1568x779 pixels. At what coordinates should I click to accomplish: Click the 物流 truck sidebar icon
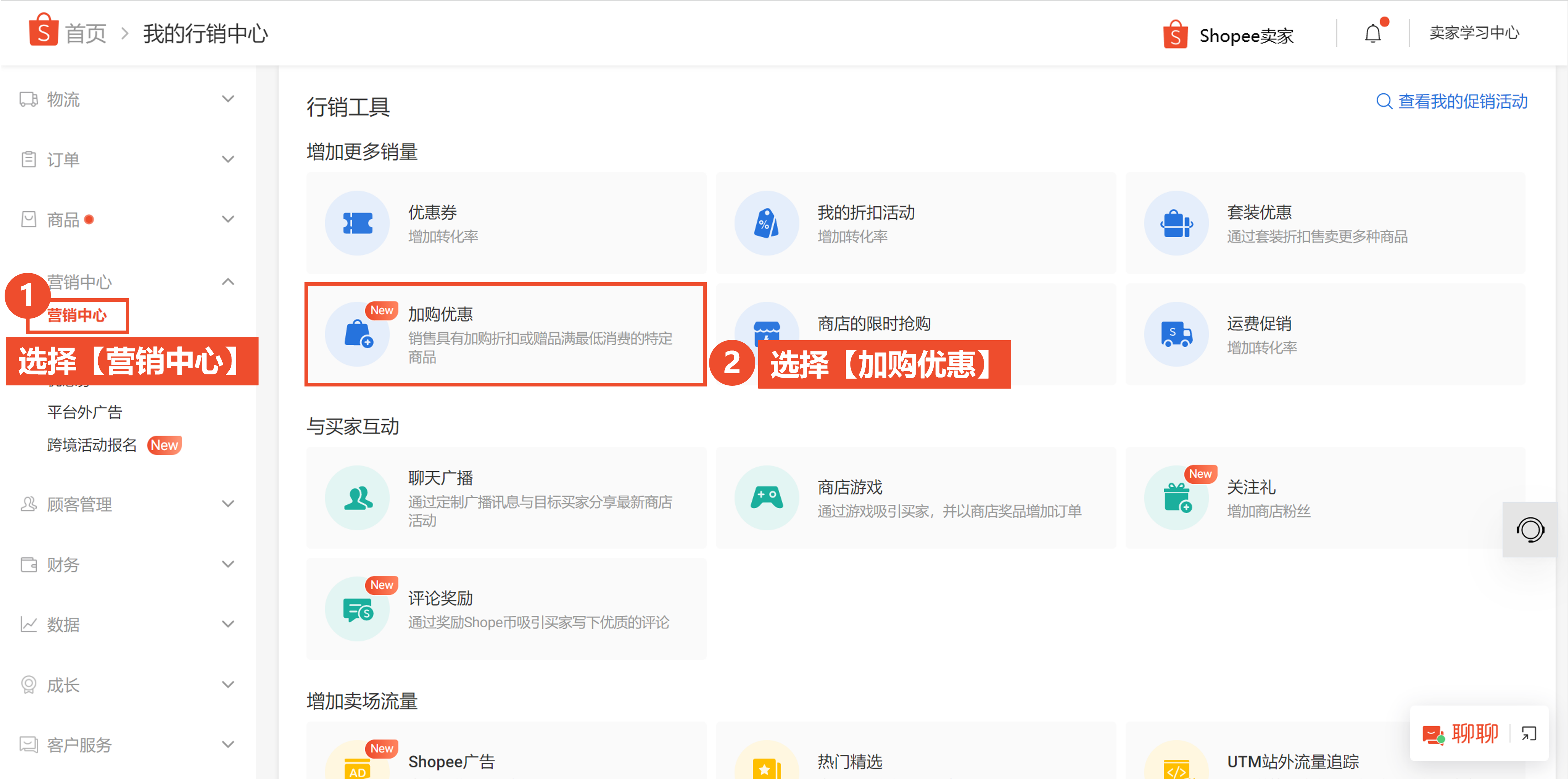click(x=28, y=99)
